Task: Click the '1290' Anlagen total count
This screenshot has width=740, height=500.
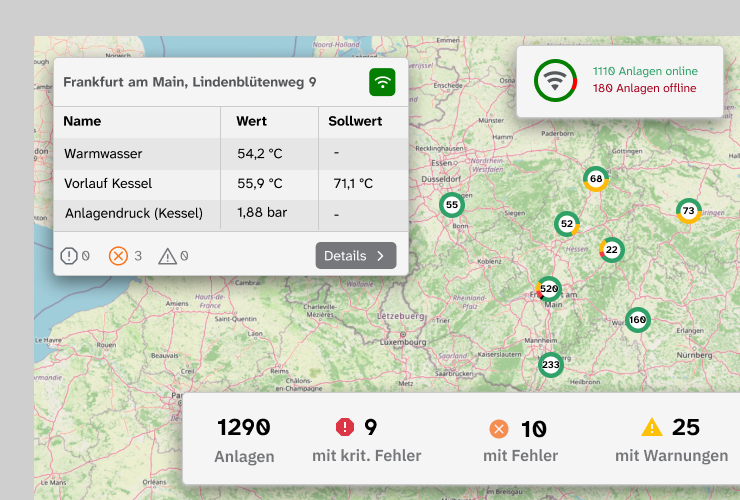Action: click(x=244, y=428)
